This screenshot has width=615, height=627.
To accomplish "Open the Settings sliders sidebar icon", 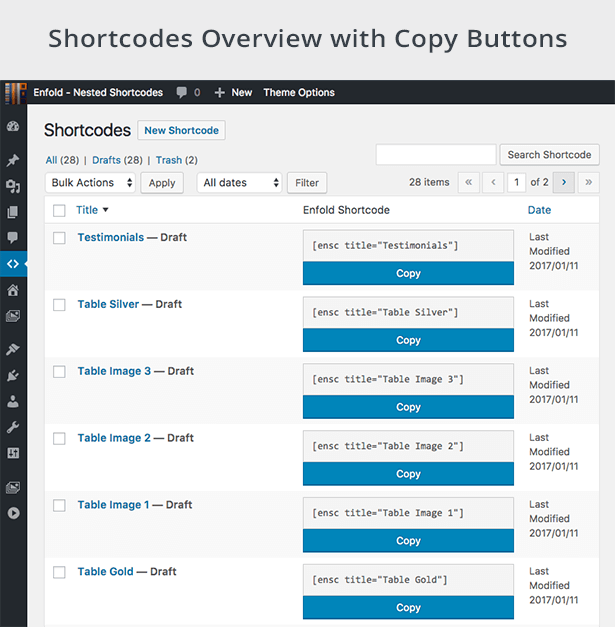I will (13, 453).
